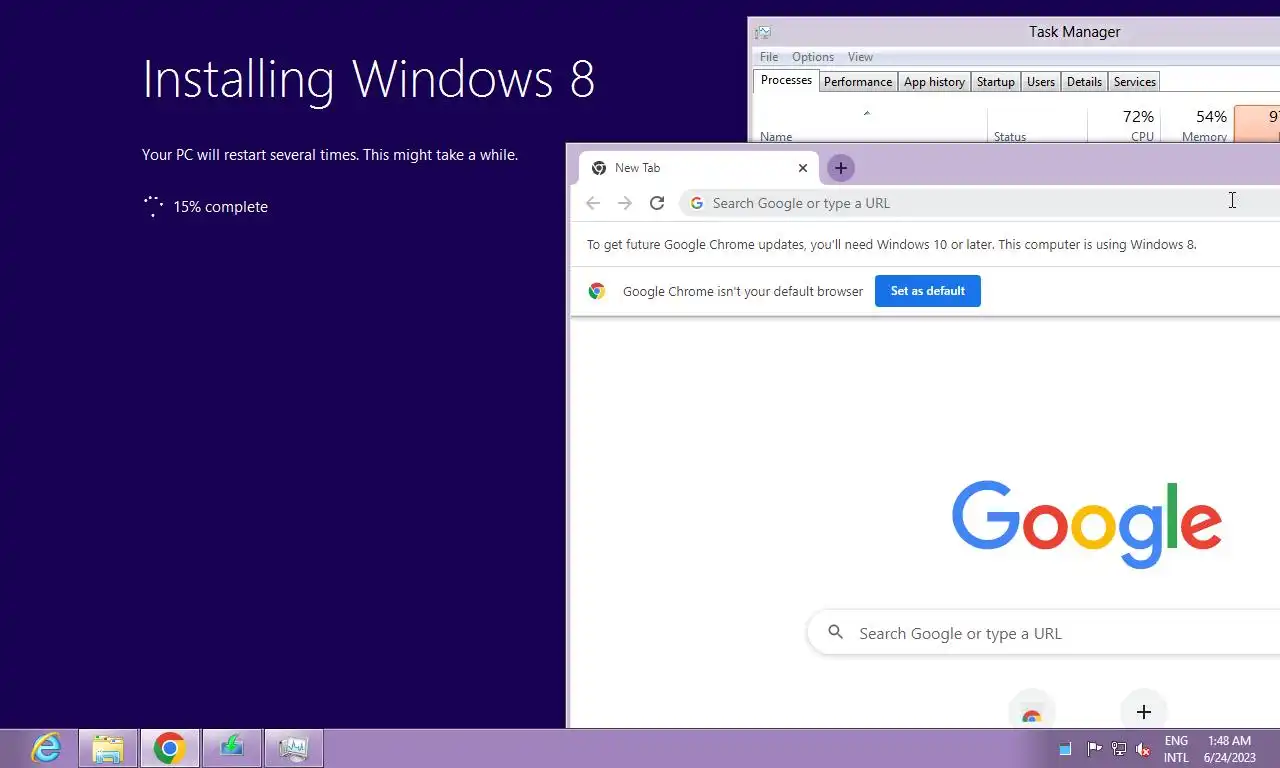This screenshot has height=768, width=1280.
Task: Switch to the Users tab
Action: pyautogui.click(x=1041, y=82)
